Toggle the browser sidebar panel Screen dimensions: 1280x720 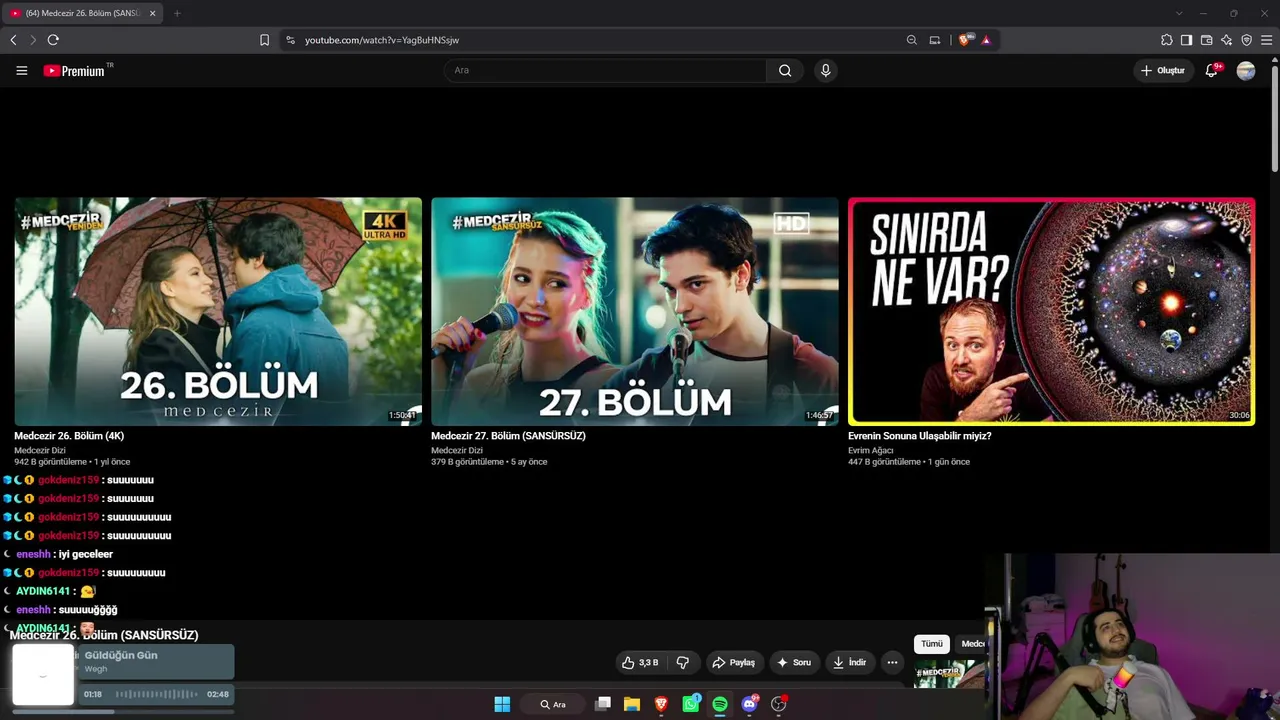1187,40
